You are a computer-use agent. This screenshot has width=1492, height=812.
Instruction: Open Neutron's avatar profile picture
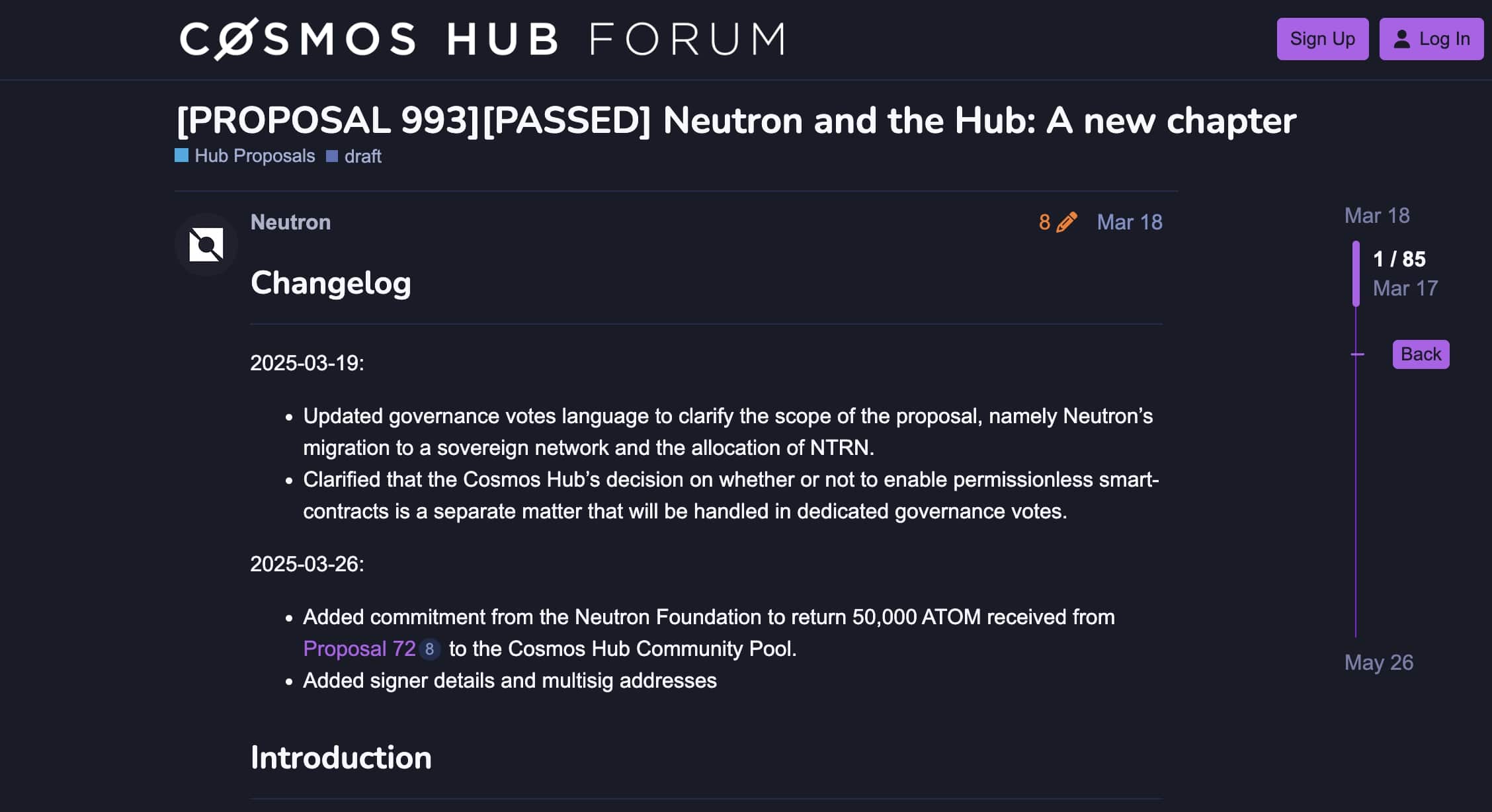(x=206, y=245)
